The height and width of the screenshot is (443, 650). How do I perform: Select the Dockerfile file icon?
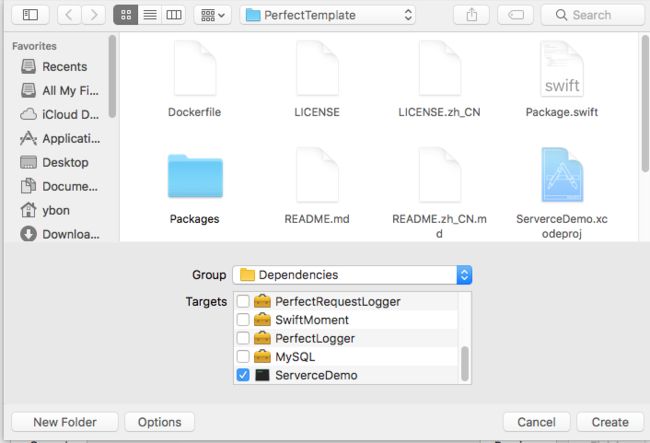click(x=194, y=69)
